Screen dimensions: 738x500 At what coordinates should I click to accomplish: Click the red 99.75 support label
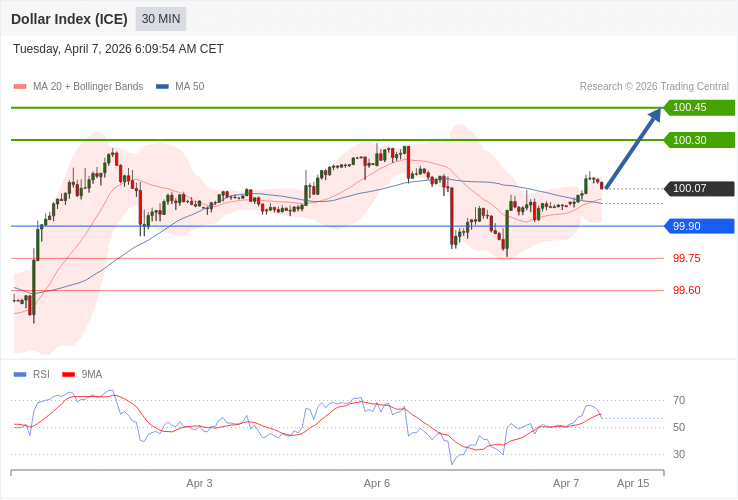tap(686, 258)
